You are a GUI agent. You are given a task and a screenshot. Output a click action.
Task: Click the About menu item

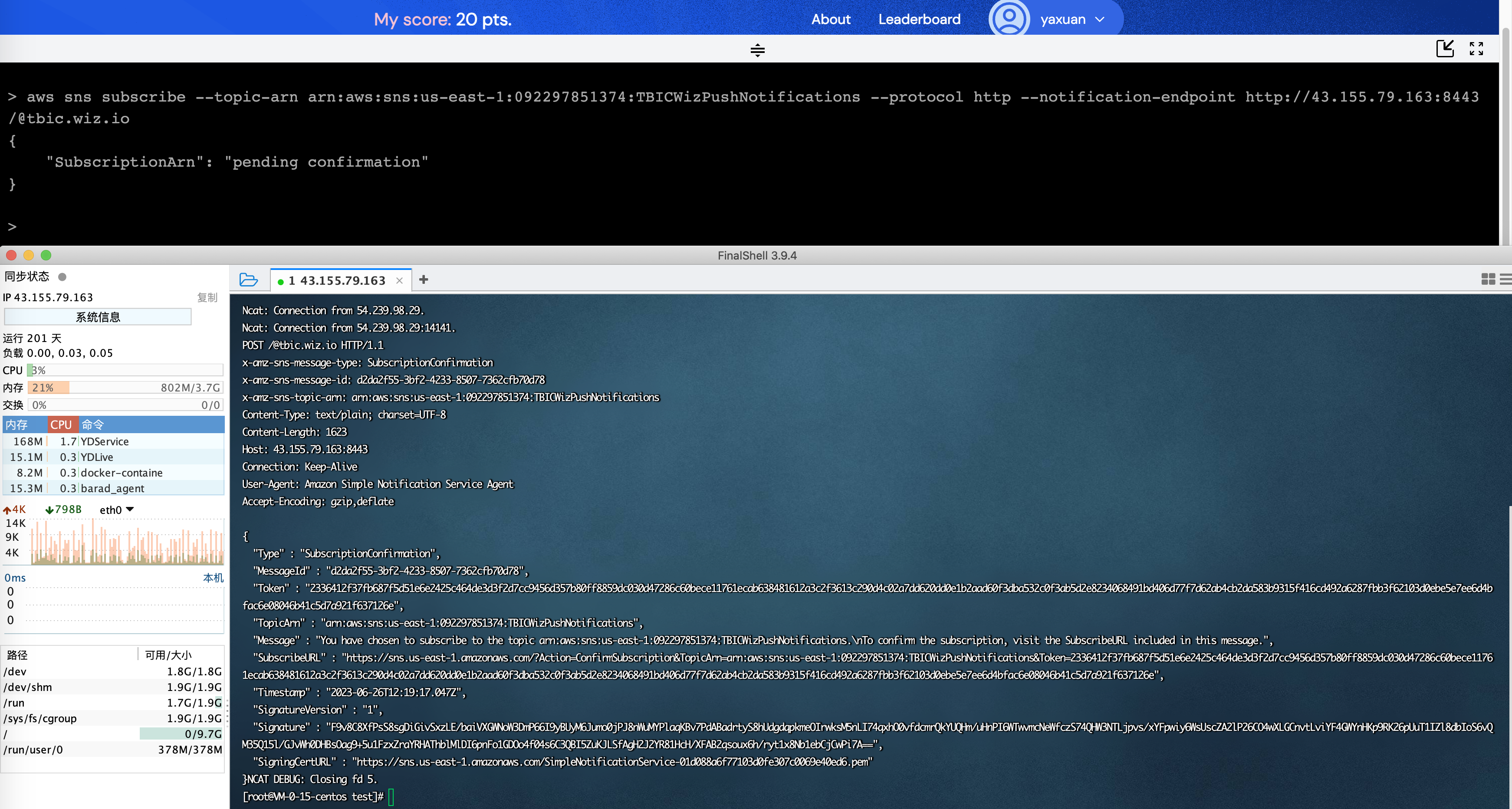[x=832, y=17]
